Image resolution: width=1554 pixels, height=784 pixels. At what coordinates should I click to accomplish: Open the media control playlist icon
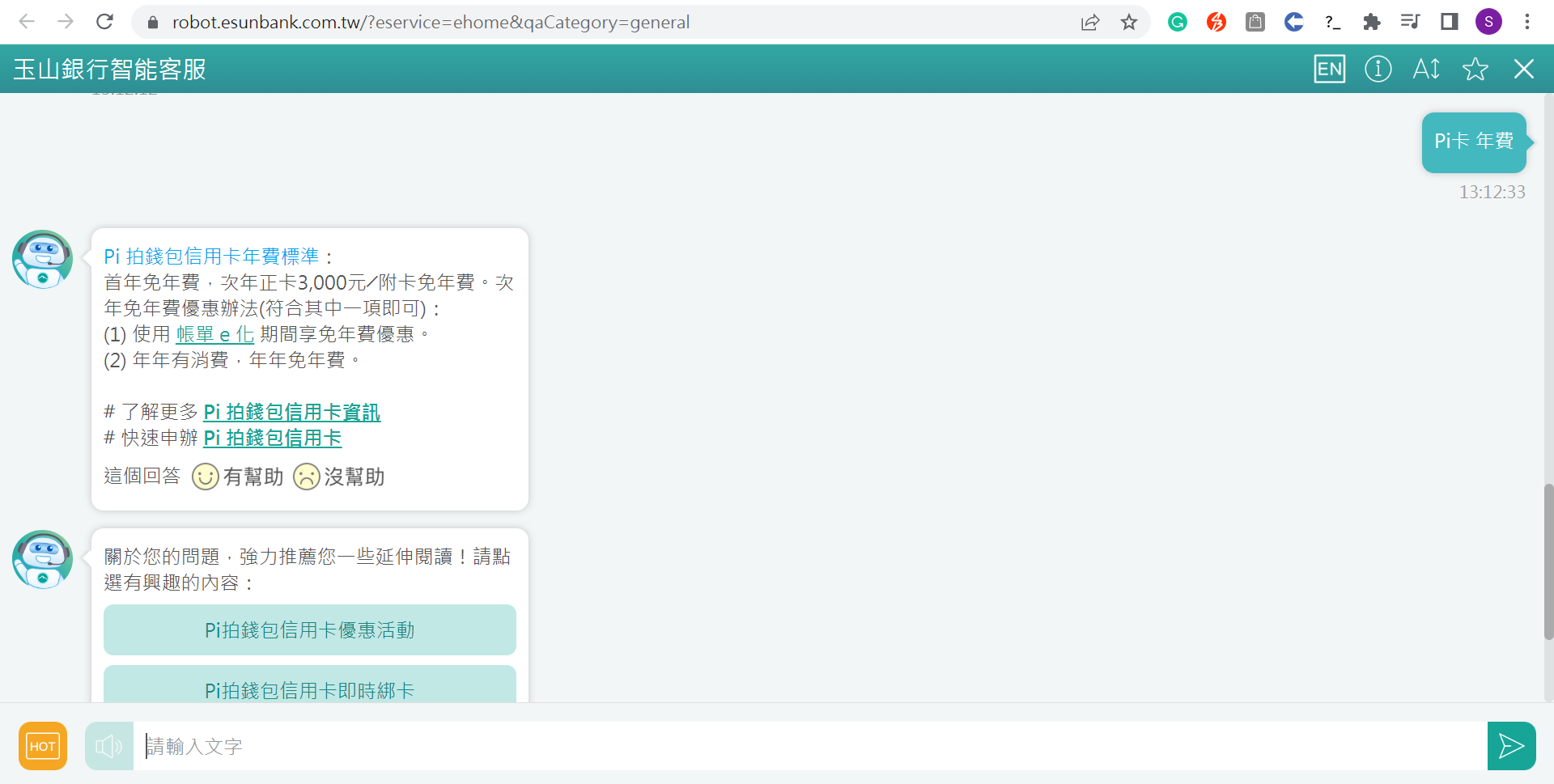[x=1411, y=22]
